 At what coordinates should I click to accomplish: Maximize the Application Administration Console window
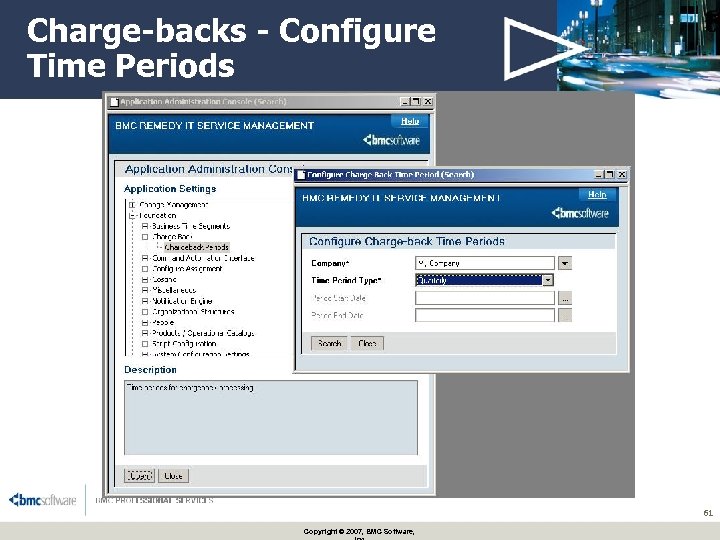pos(416,101)
